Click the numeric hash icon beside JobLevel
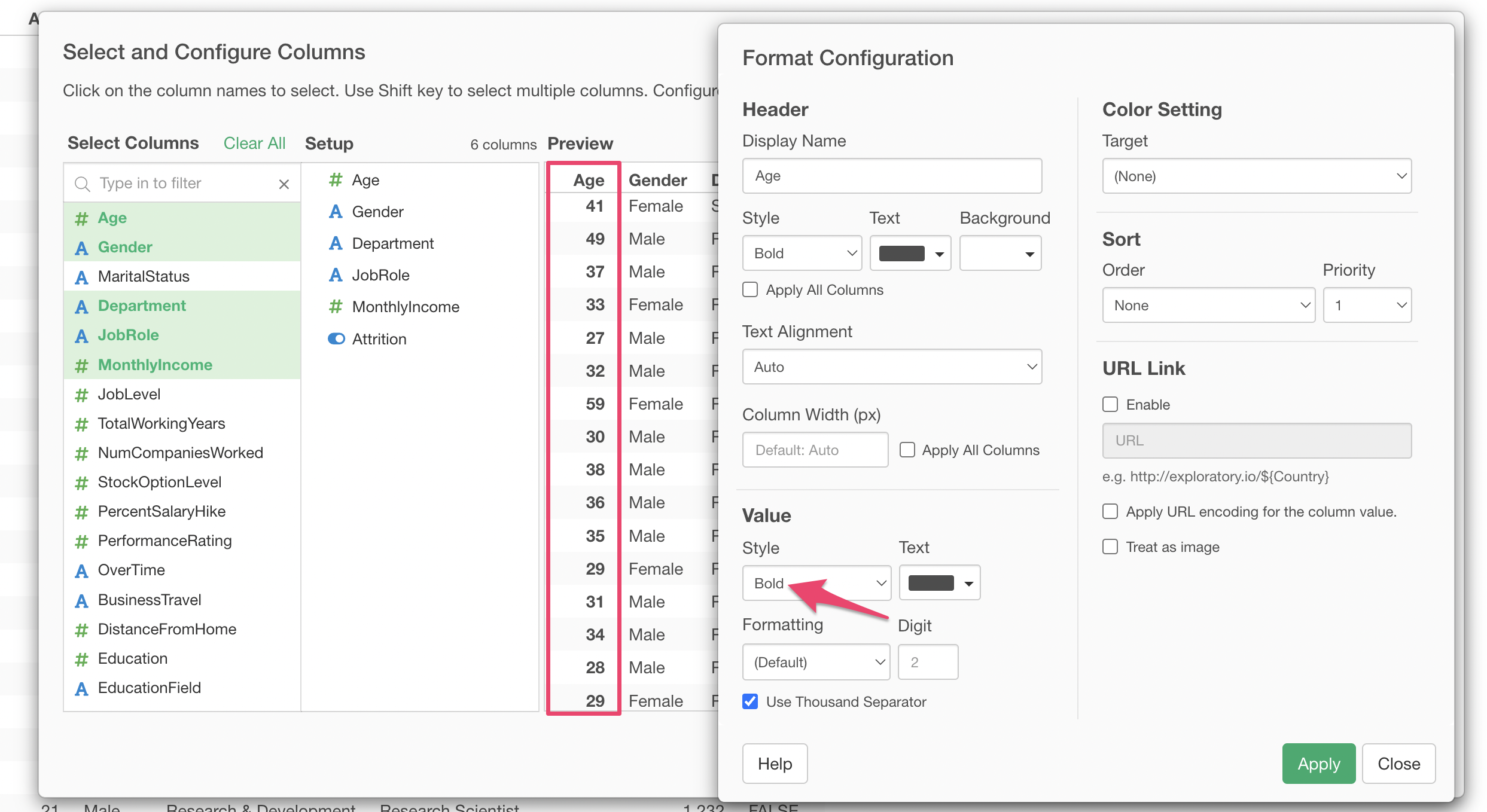The height and width of the screenshot is (812, 1487). pyautogui.click(x=81, y=395)
